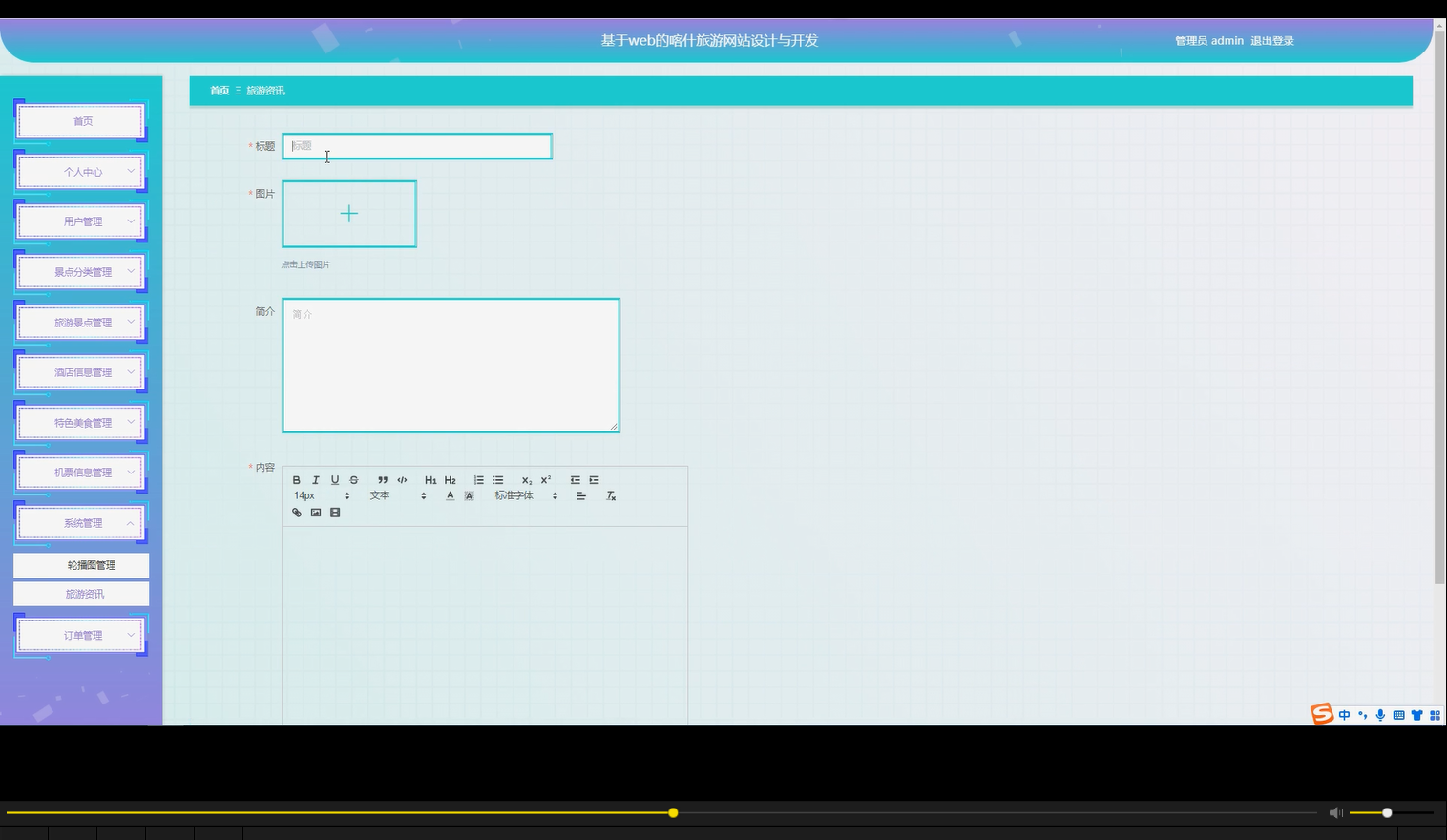1447x840 pixels.
Task: Click the 管理员 admin label
Action: coord(1209,41)
